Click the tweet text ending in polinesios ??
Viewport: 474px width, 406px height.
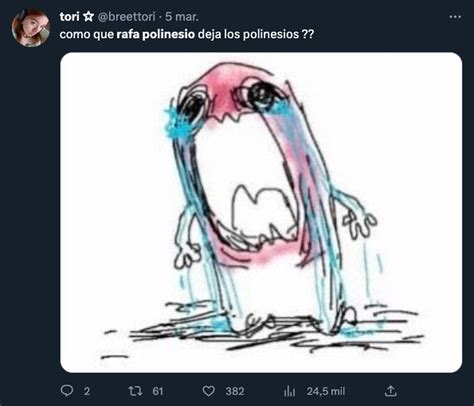[187, 34]
